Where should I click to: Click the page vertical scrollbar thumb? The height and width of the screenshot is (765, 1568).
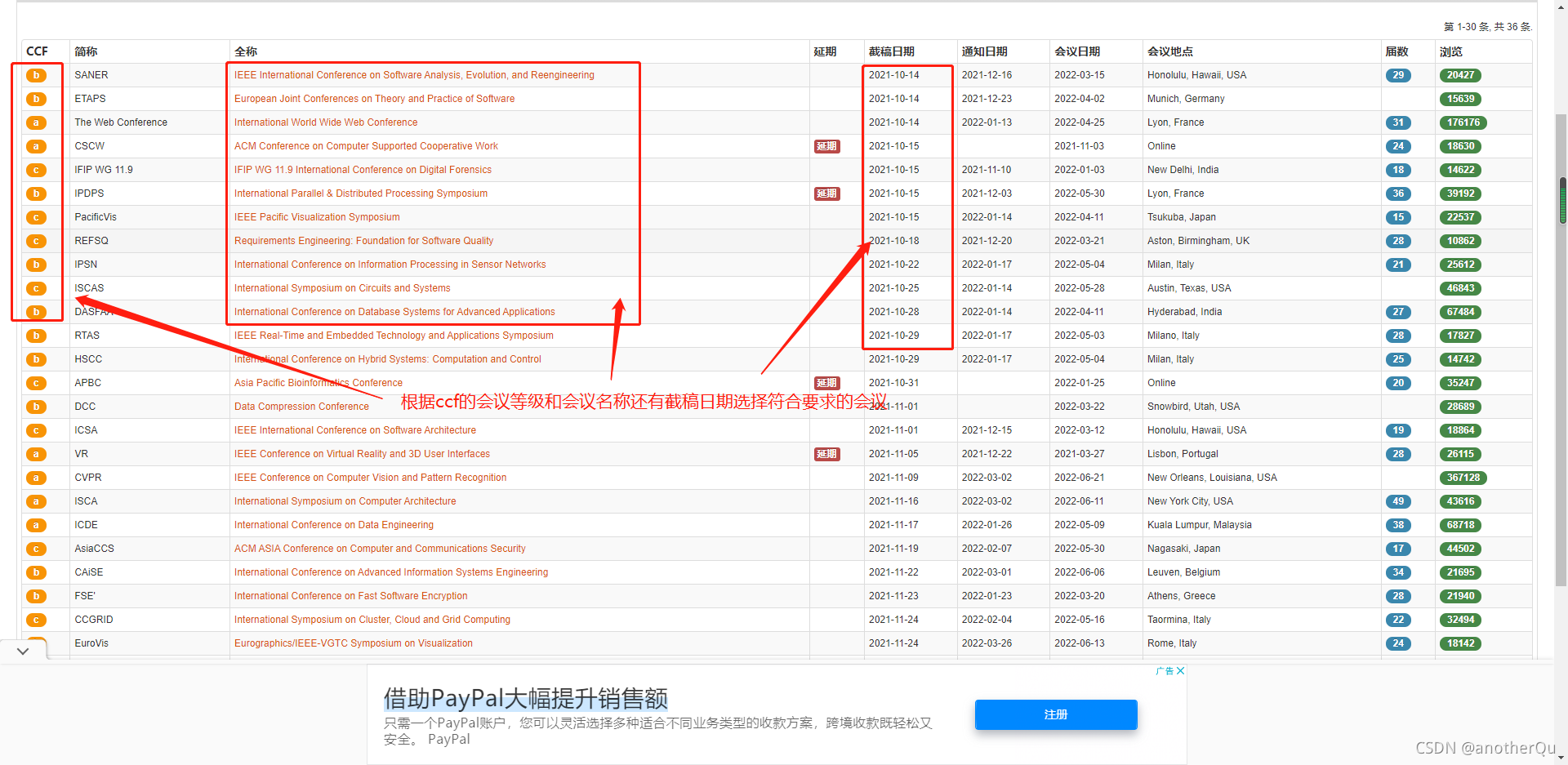coord(1562,200)
